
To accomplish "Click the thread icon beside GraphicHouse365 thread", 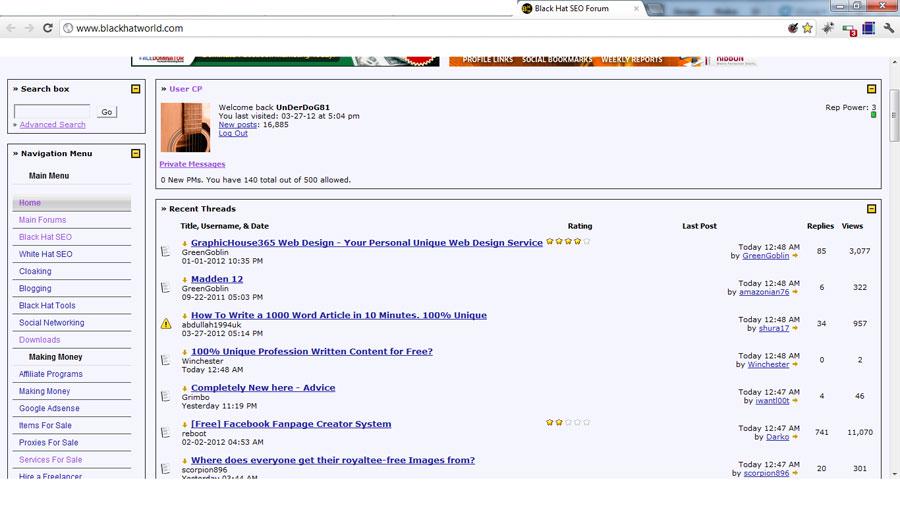I will 165,251.
